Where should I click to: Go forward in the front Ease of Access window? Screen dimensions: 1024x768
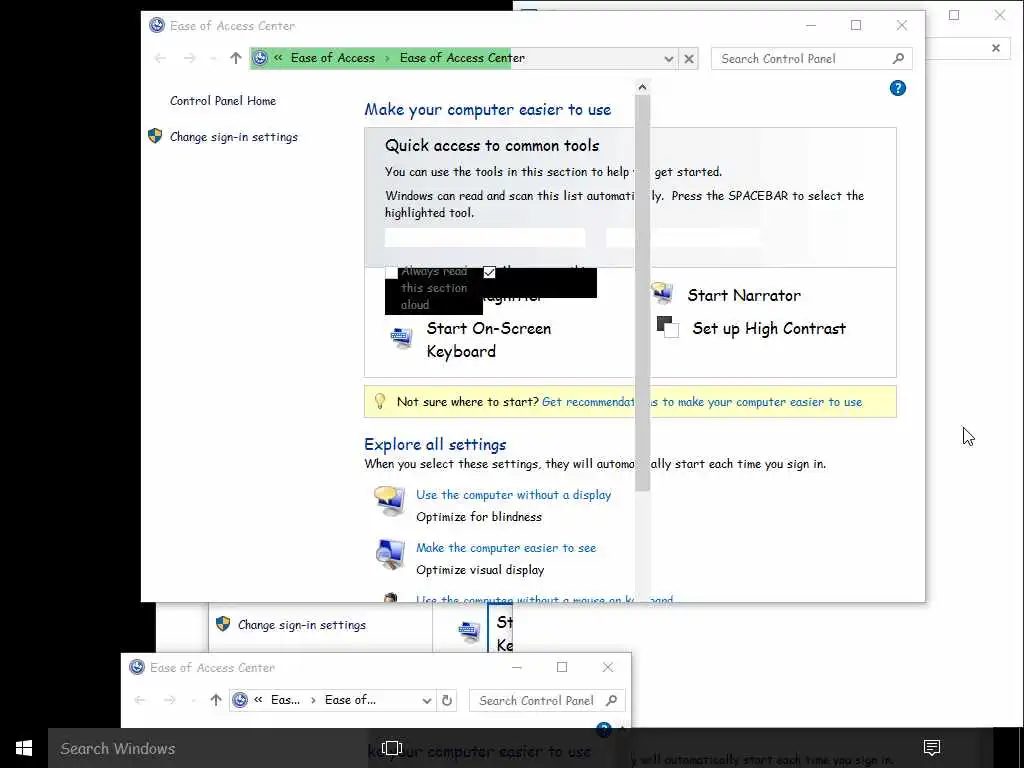point(189,58)
